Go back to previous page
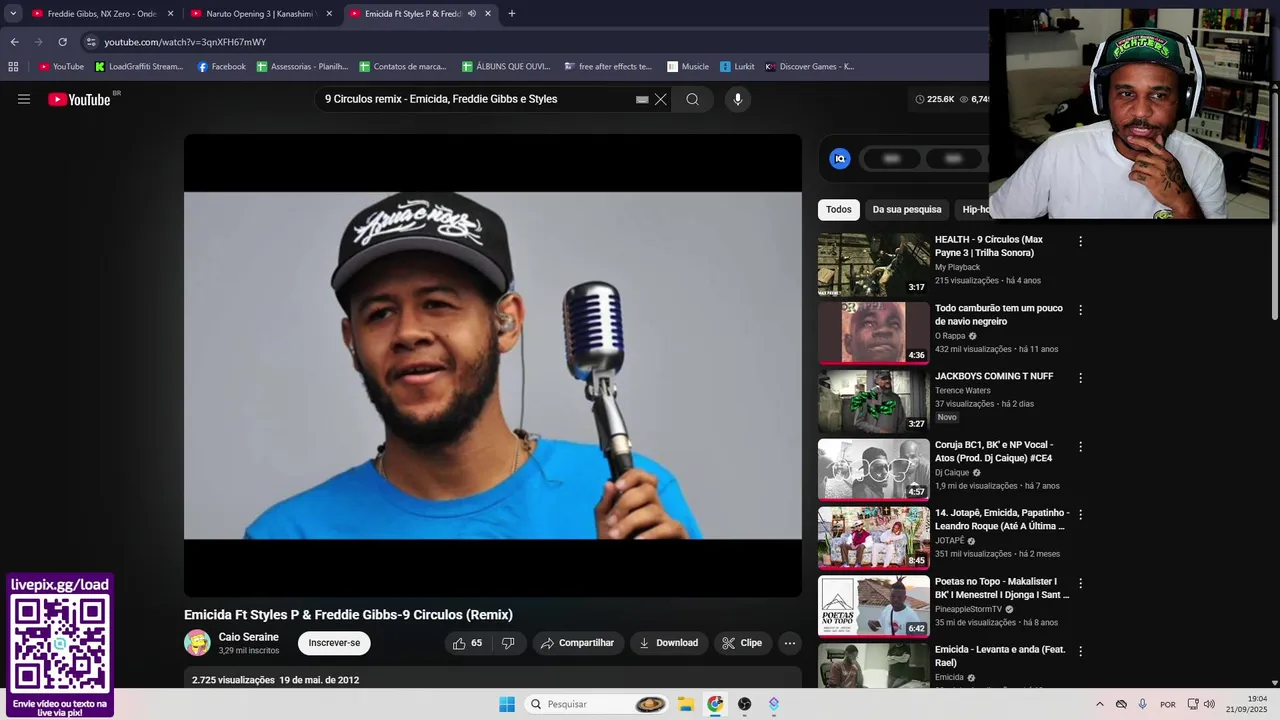The width and height of the screenshot is (1280, 720). [14, 42]
